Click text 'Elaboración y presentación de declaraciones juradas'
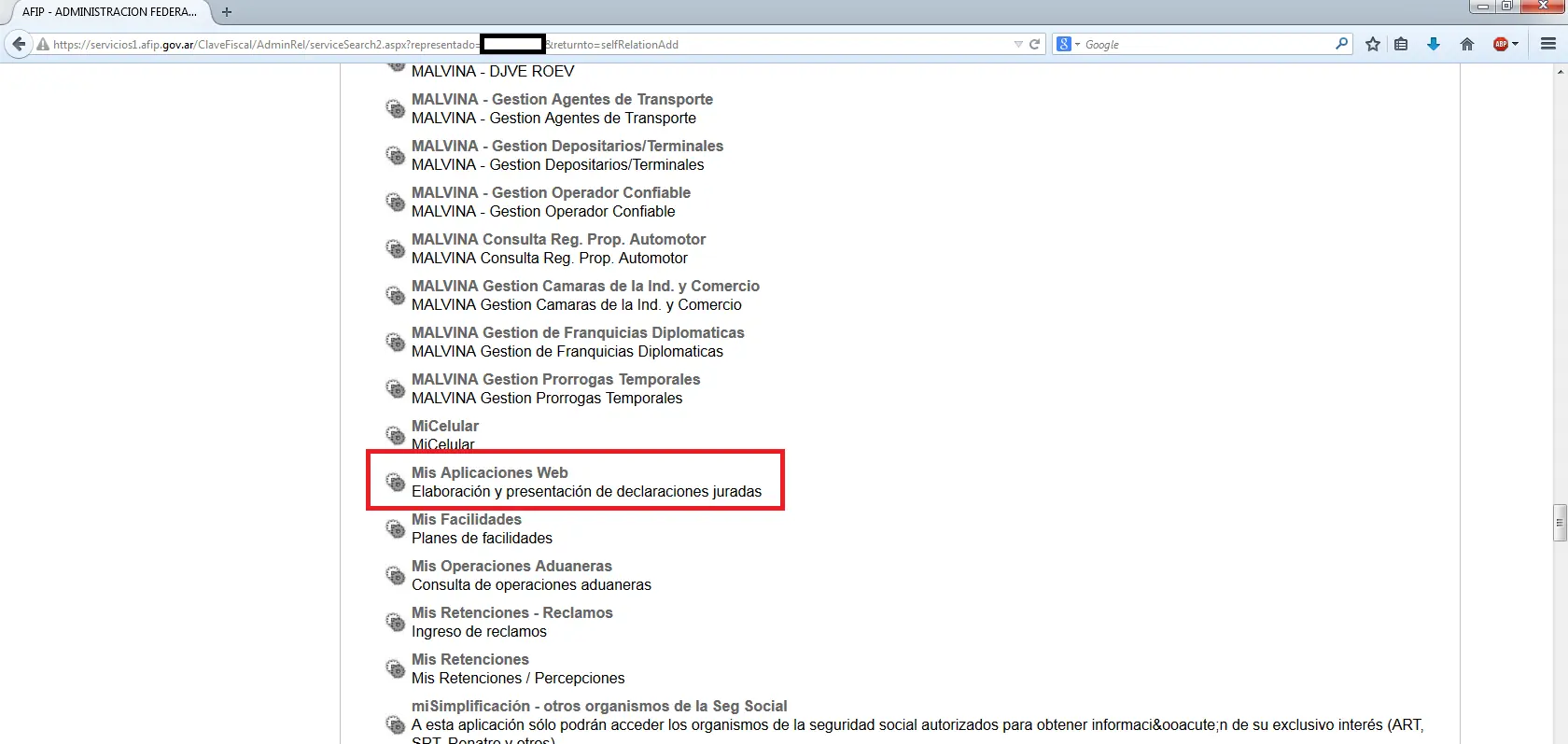The image size is (1568, 744). tap(586, 491)
